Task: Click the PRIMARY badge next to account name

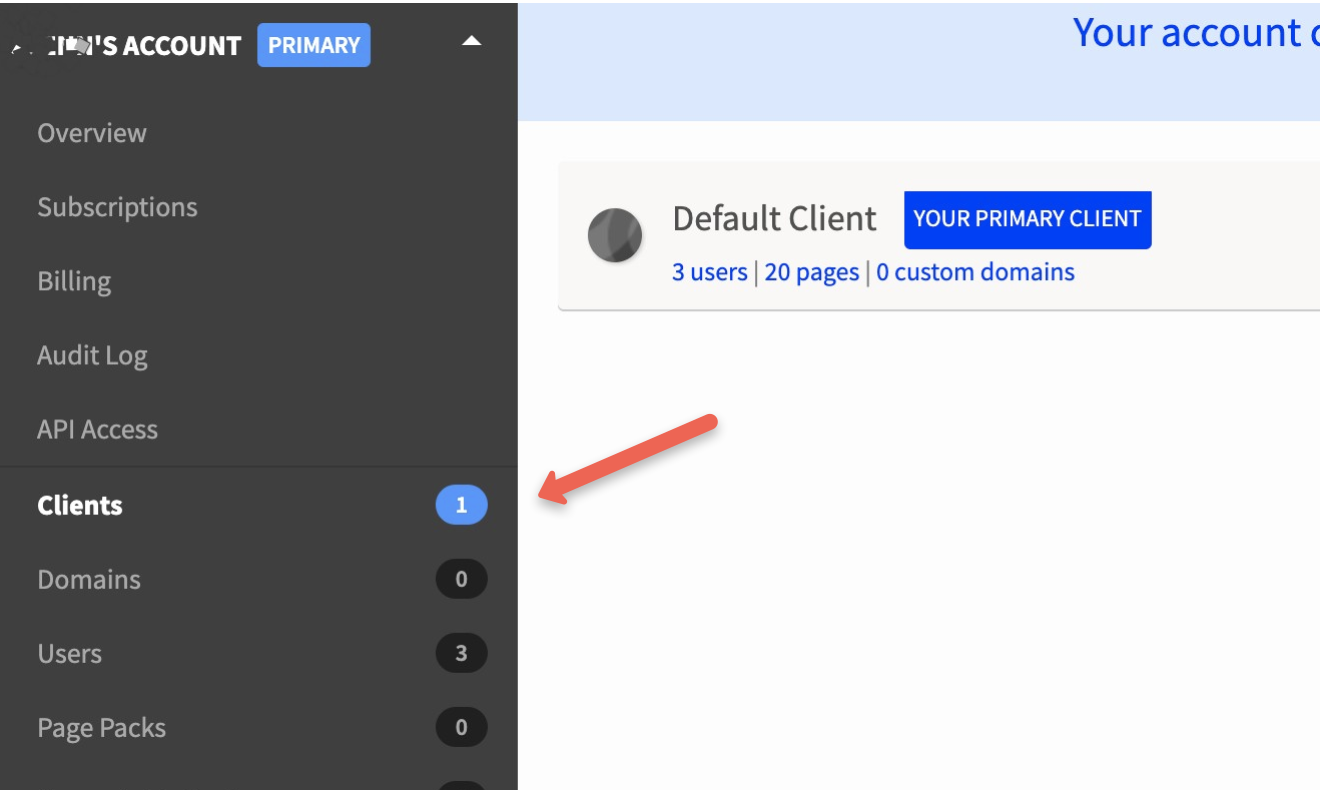Action: click(314, 45)
